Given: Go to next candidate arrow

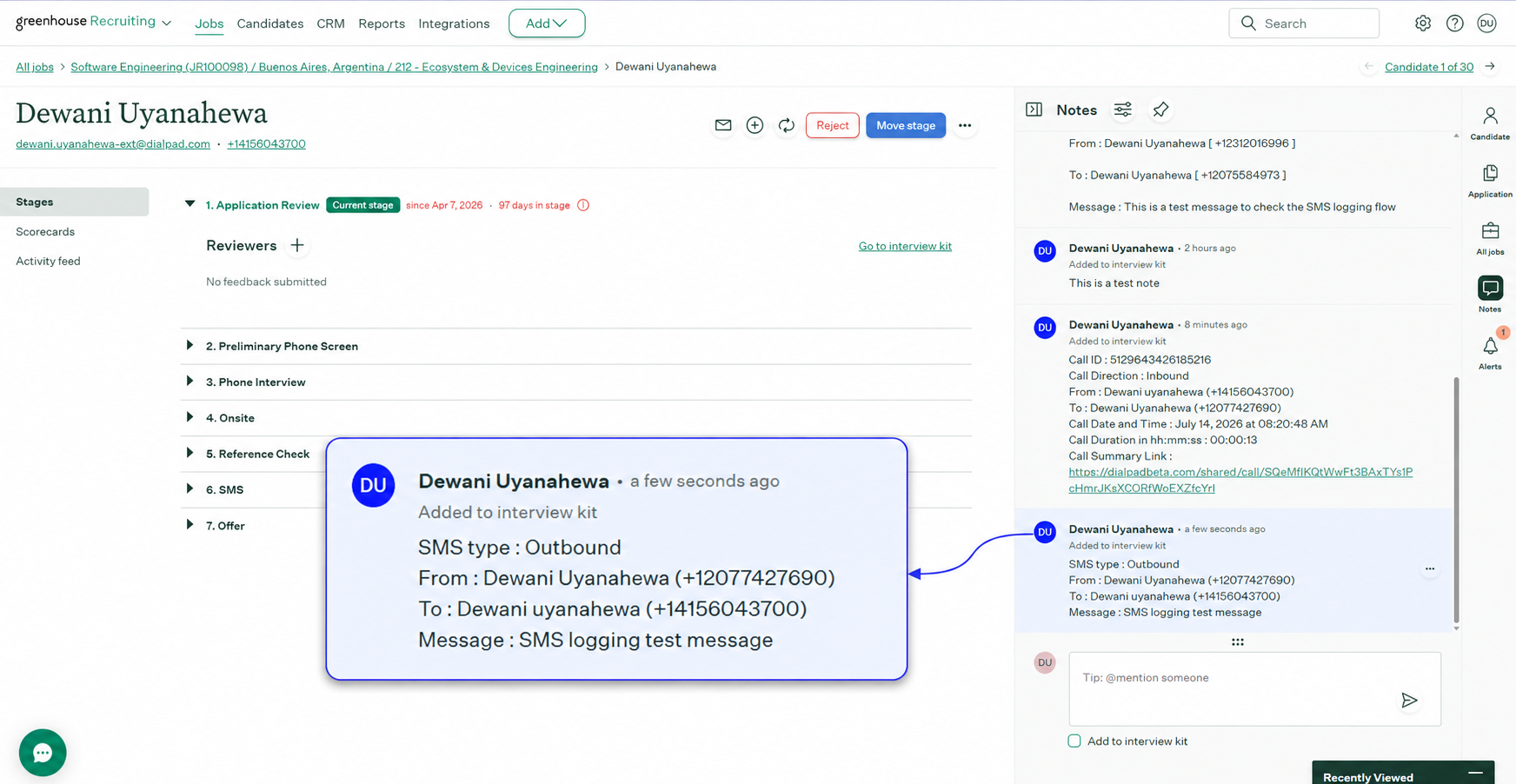Looking at the screenshot, I should 1490,66.
